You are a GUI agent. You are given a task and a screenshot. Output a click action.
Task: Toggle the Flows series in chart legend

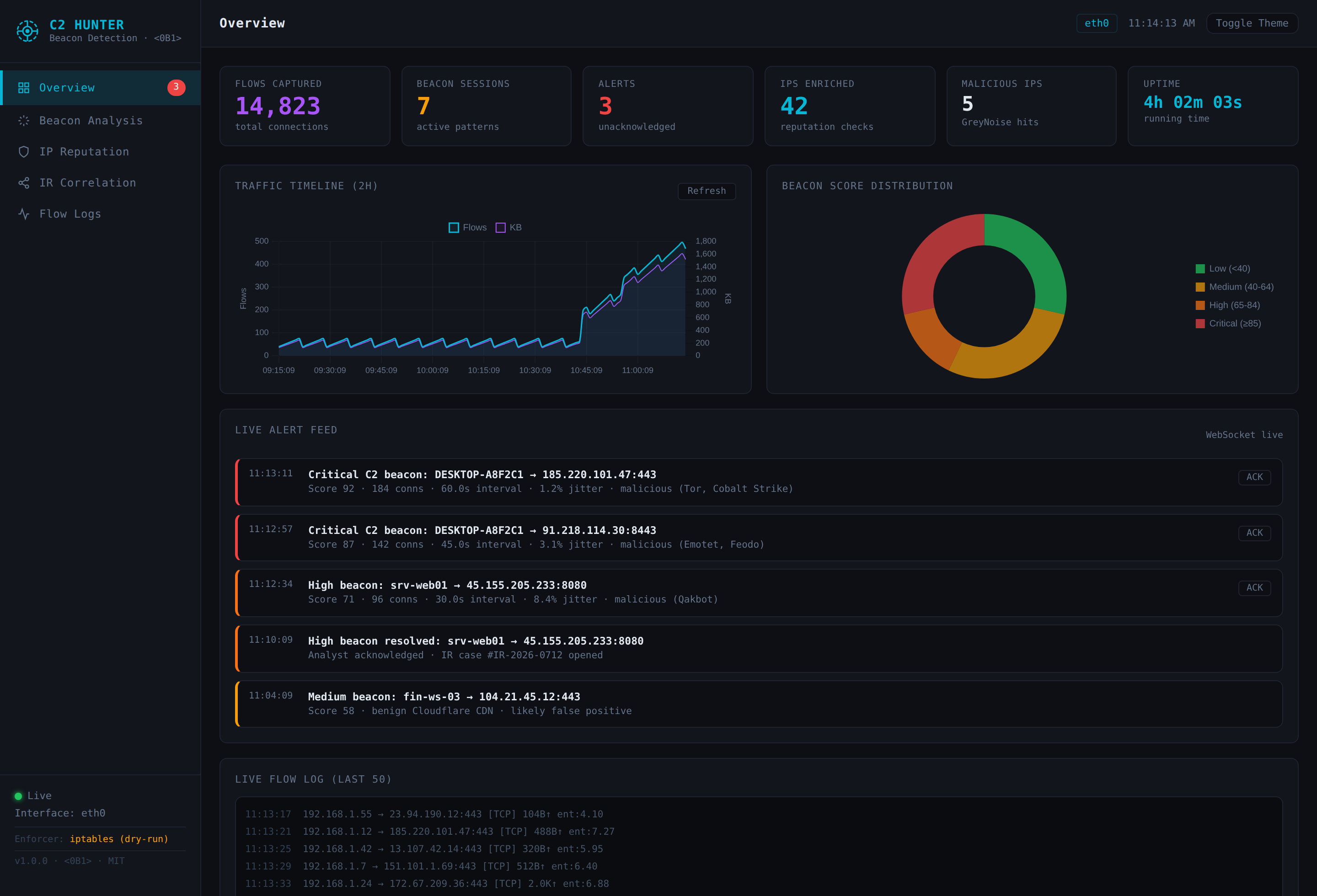coord(467,228)
